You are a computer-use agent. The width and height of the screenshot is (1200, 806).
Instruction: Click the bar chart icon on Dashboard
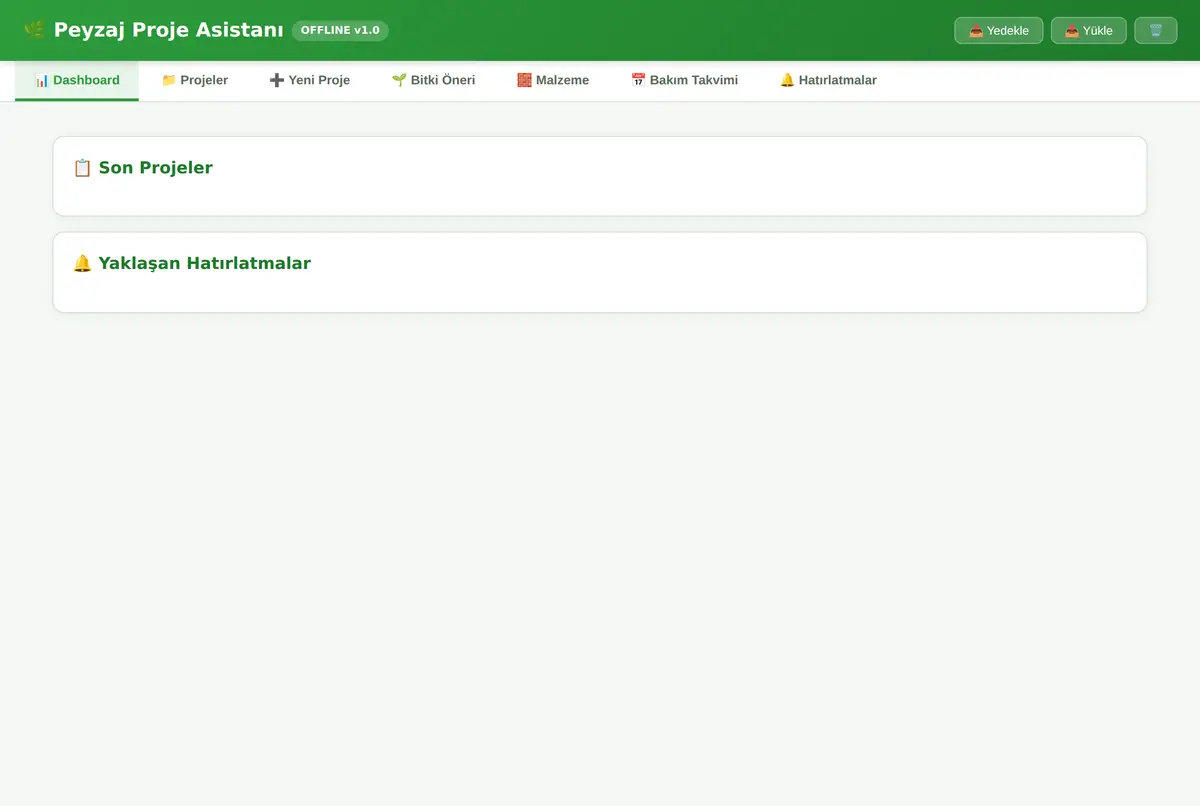42,80
